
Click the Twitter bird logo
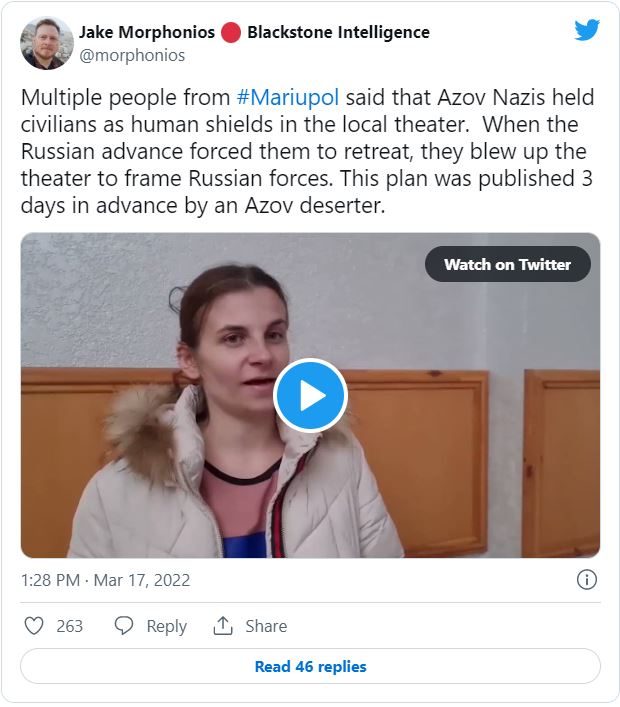click(x=587, y=30)
